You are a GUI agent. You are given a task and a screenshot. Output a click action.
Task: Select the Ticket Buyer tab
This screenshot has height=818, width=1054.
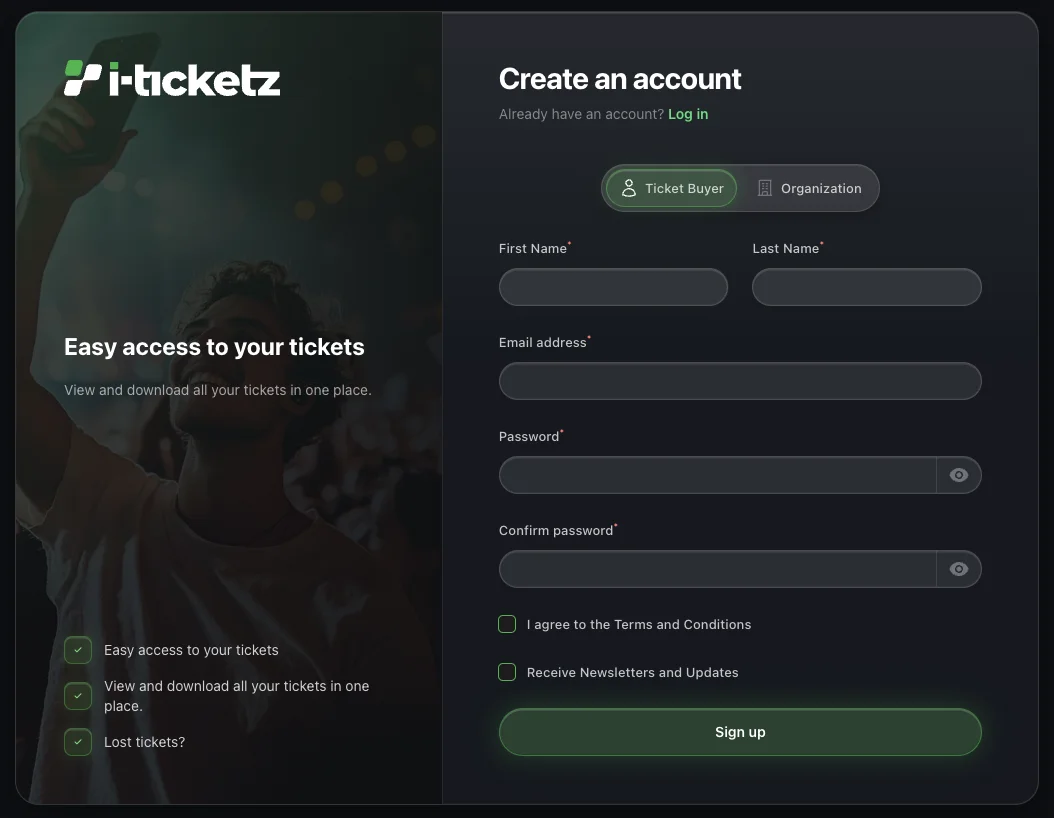point(672,188)
